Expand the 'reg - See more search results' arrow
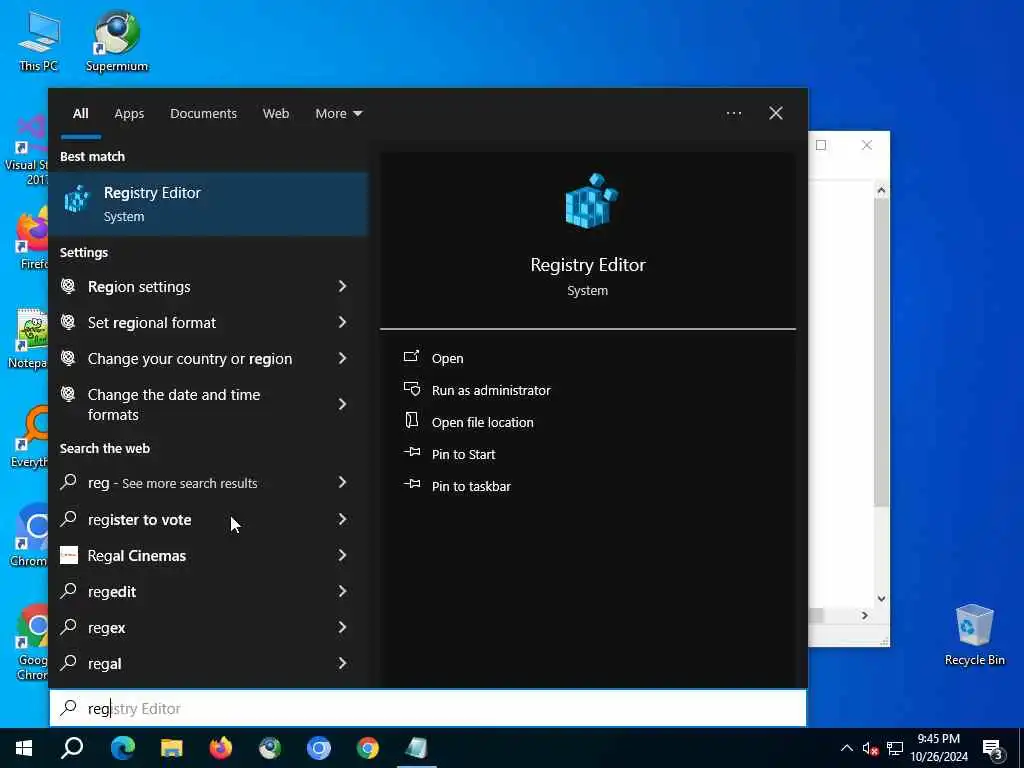The width and height of the screenshot is (1024, 768). (x=342, y=482)
